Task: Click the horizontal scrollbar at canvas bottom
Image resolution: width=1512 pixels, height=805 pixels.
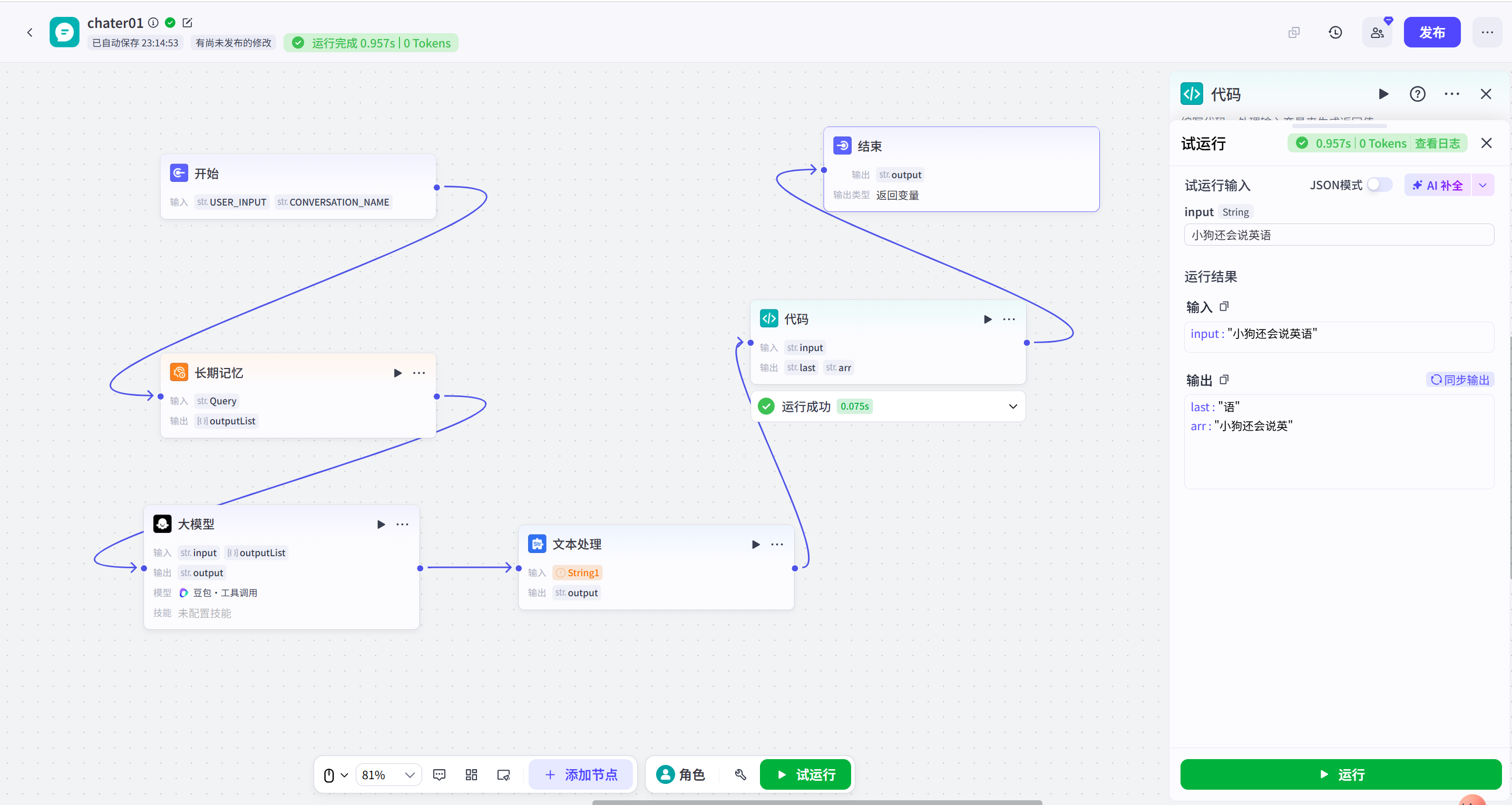Action: click(x=816, y=801)
